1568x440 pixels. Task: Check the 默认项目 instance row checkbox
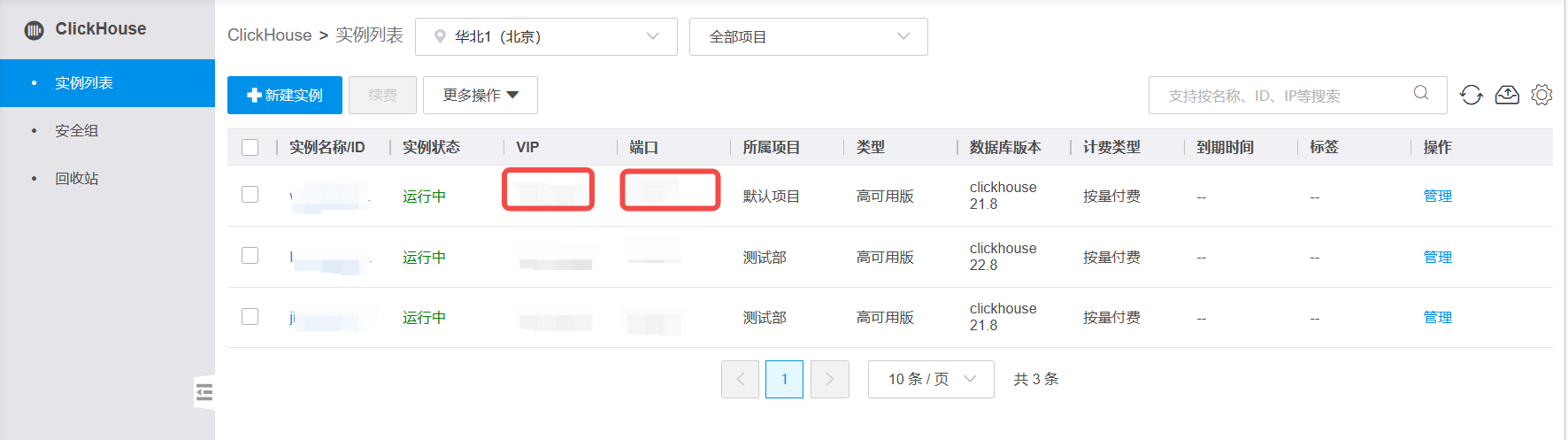(x=250, y=195)
